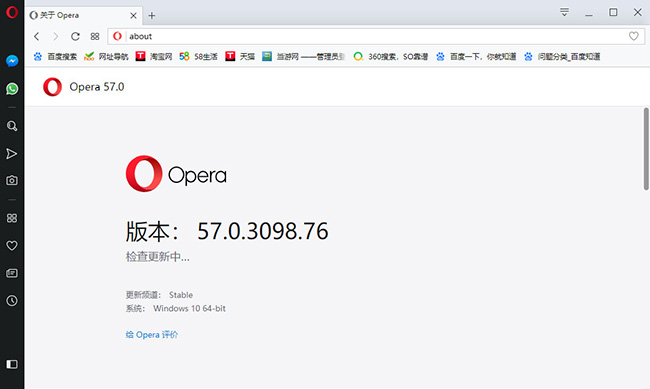Open 问题分类_百度知道 bookmark
Screen dimensions: 650x389
562,56
